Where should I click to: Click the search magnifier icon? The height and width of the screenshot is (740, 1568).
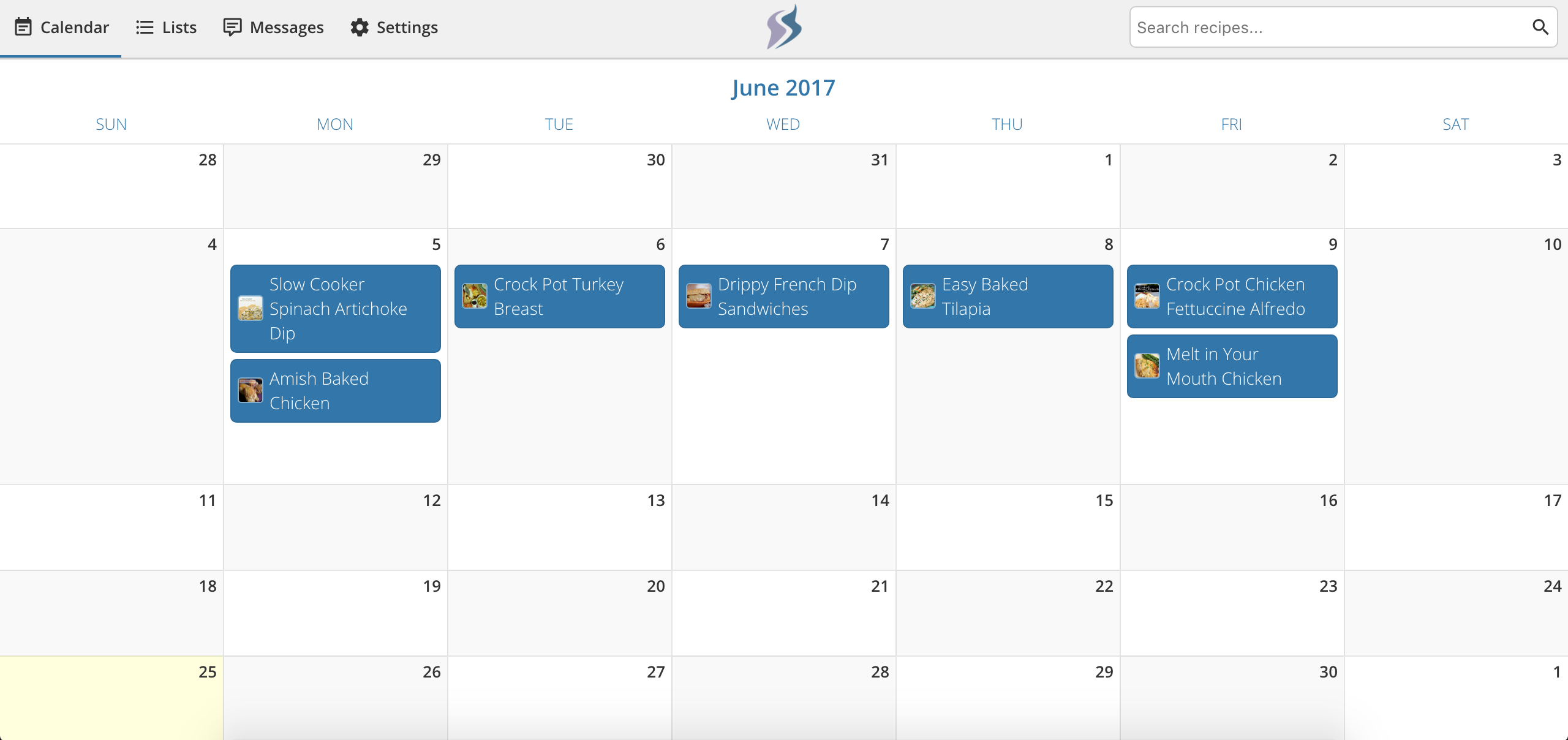[x=1543, y=27]
